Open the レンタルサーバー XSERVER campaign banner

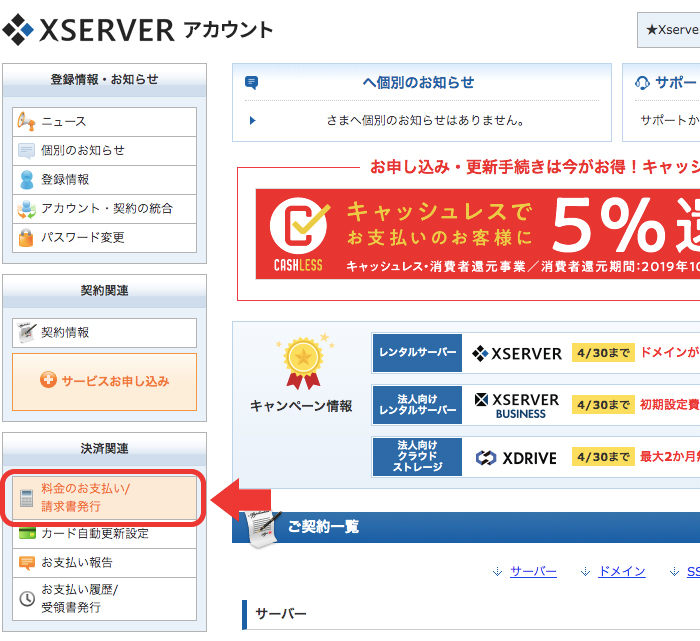pos(536,353)
